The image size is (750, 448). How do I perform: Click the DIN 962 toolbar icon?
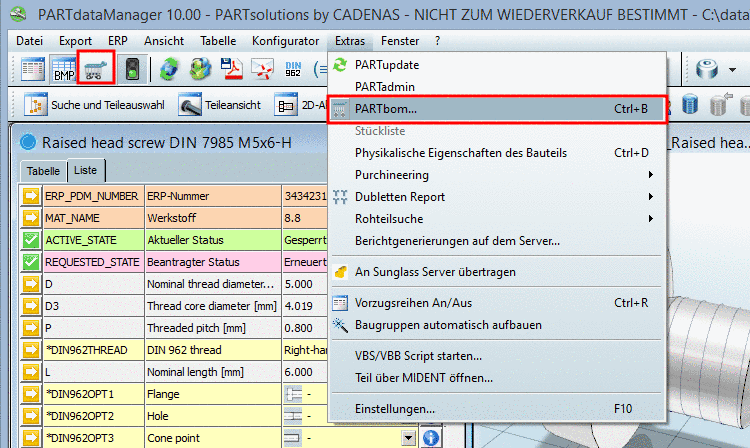pyautogui.click(x=293, y=69)
